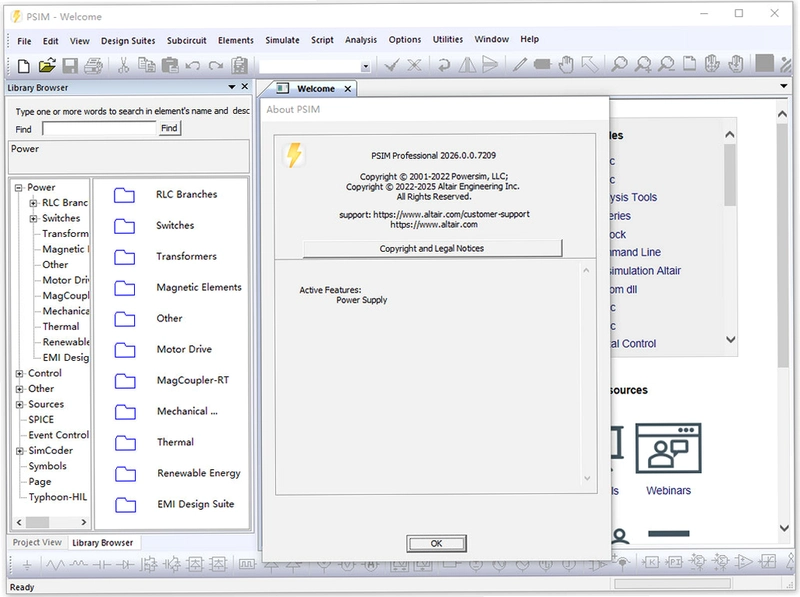Click the Save diskette icon in the toolbar
Image resolution: width=800 pixels, height=597 pixels.
click(70, 66)
